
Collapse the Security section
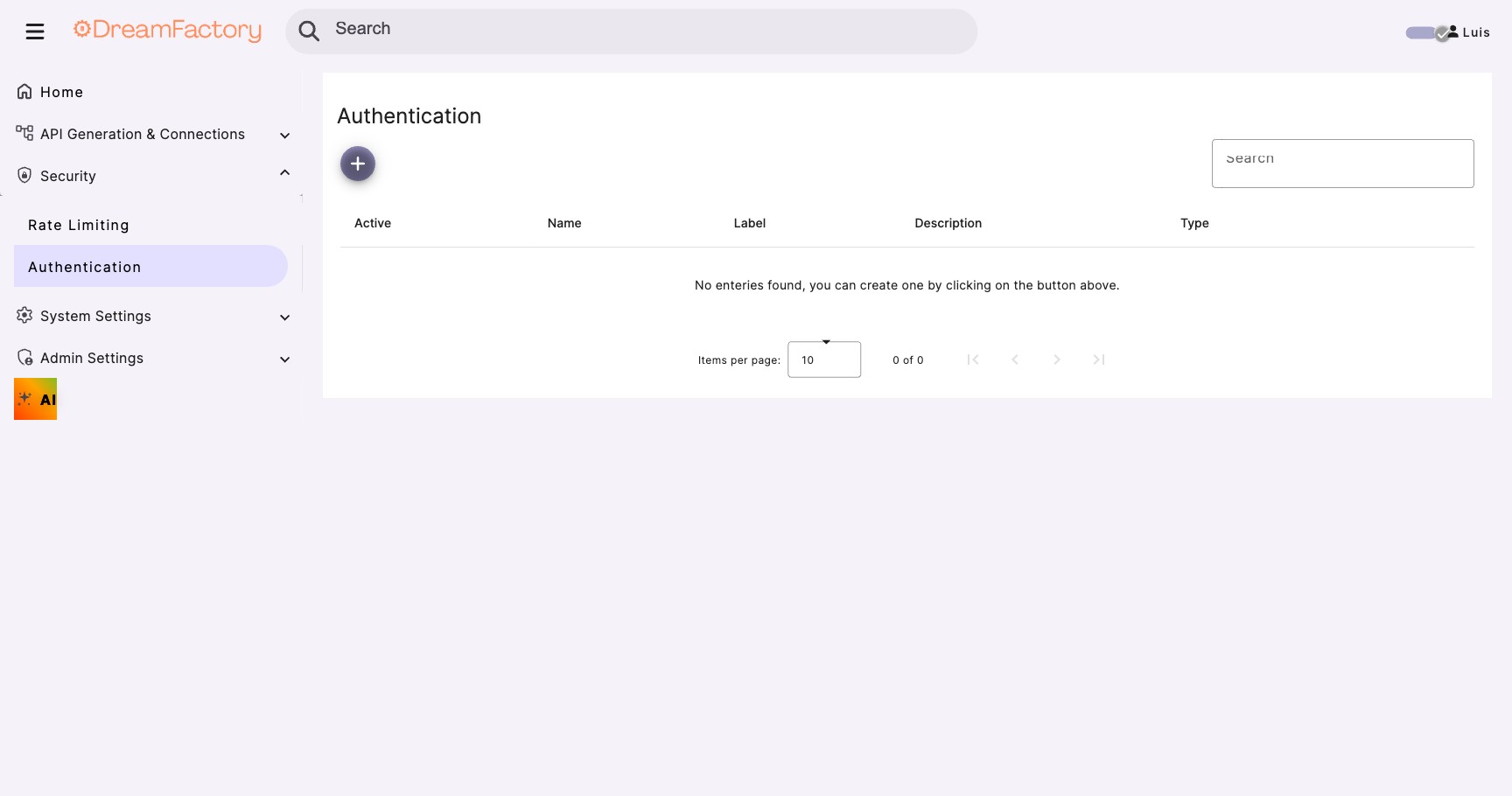pos(284,172)
